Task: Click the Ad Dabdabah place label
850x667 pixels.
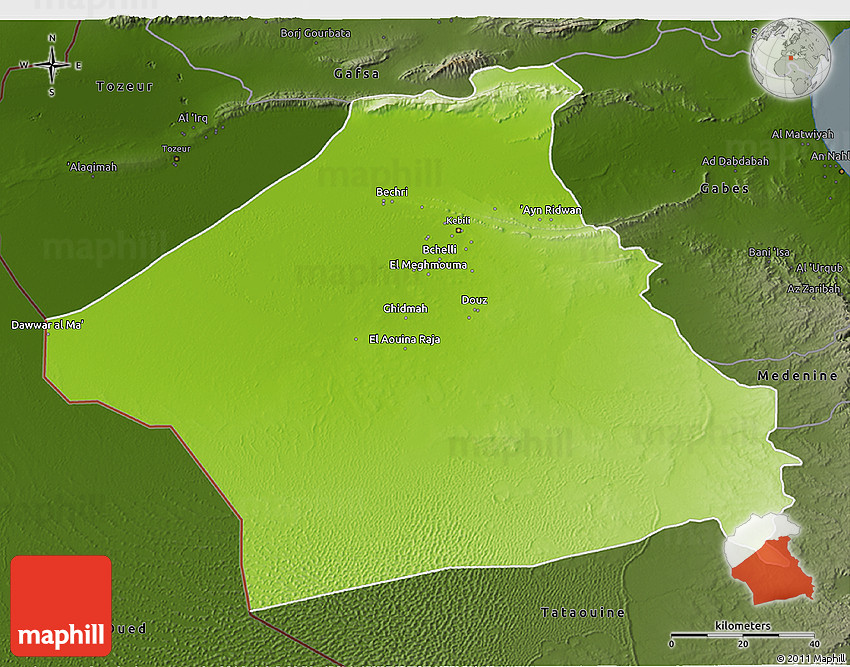Action: pos(735,161)
